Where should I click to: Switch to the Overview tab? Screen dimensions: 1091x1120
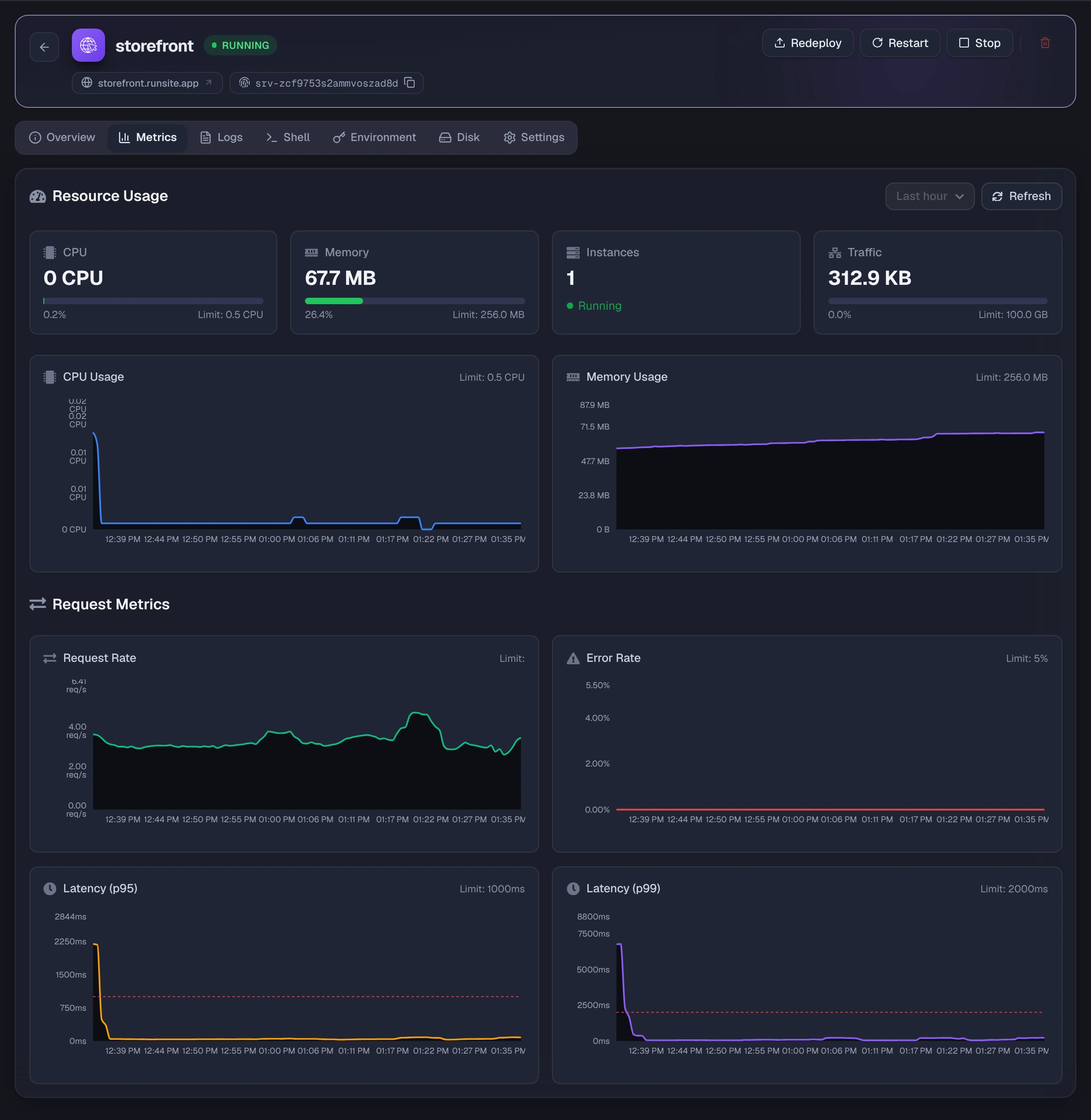tap(63, 137)
